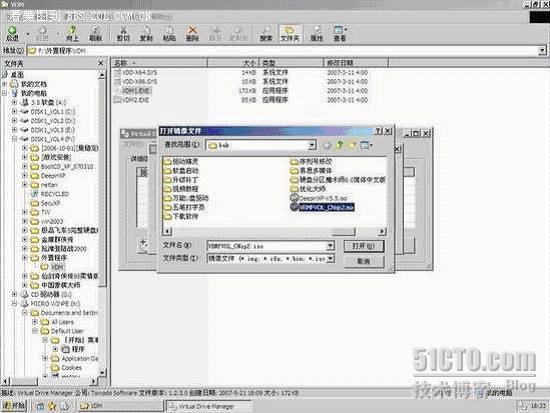
Task: Click the Cut (剪切) toolbar icon
Action: coord(123,34)
